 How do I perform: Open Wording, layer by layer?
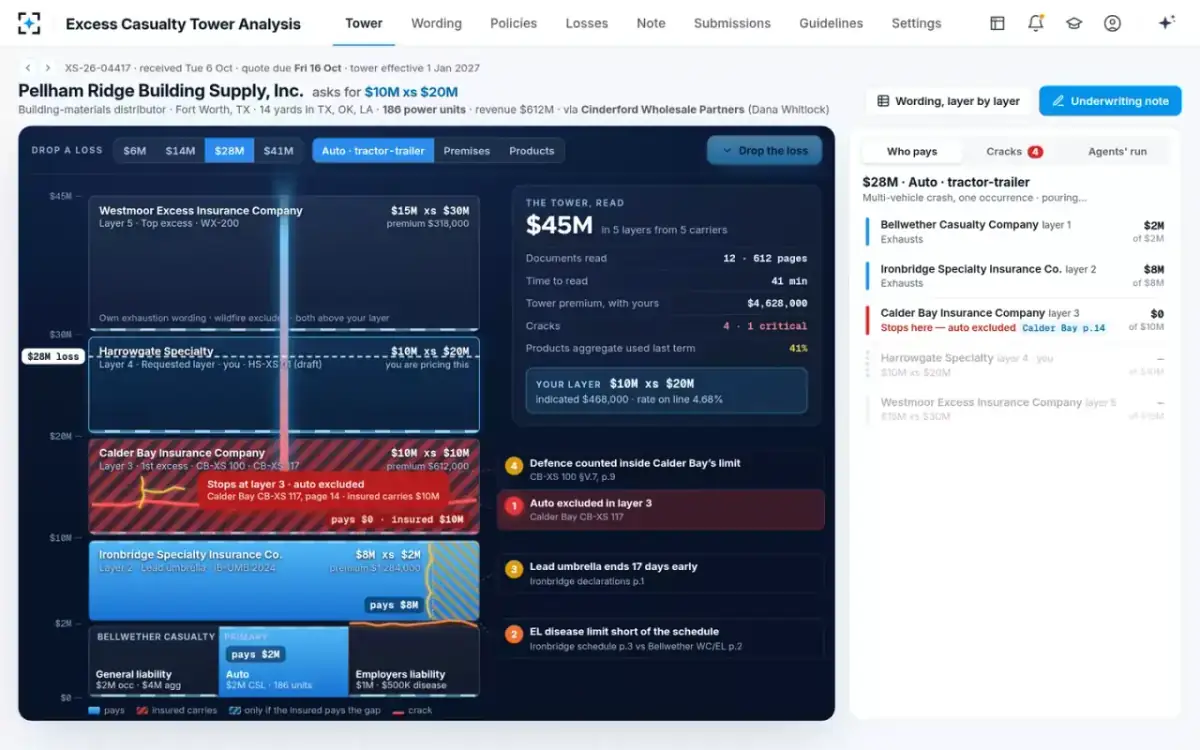coord(948,101)
